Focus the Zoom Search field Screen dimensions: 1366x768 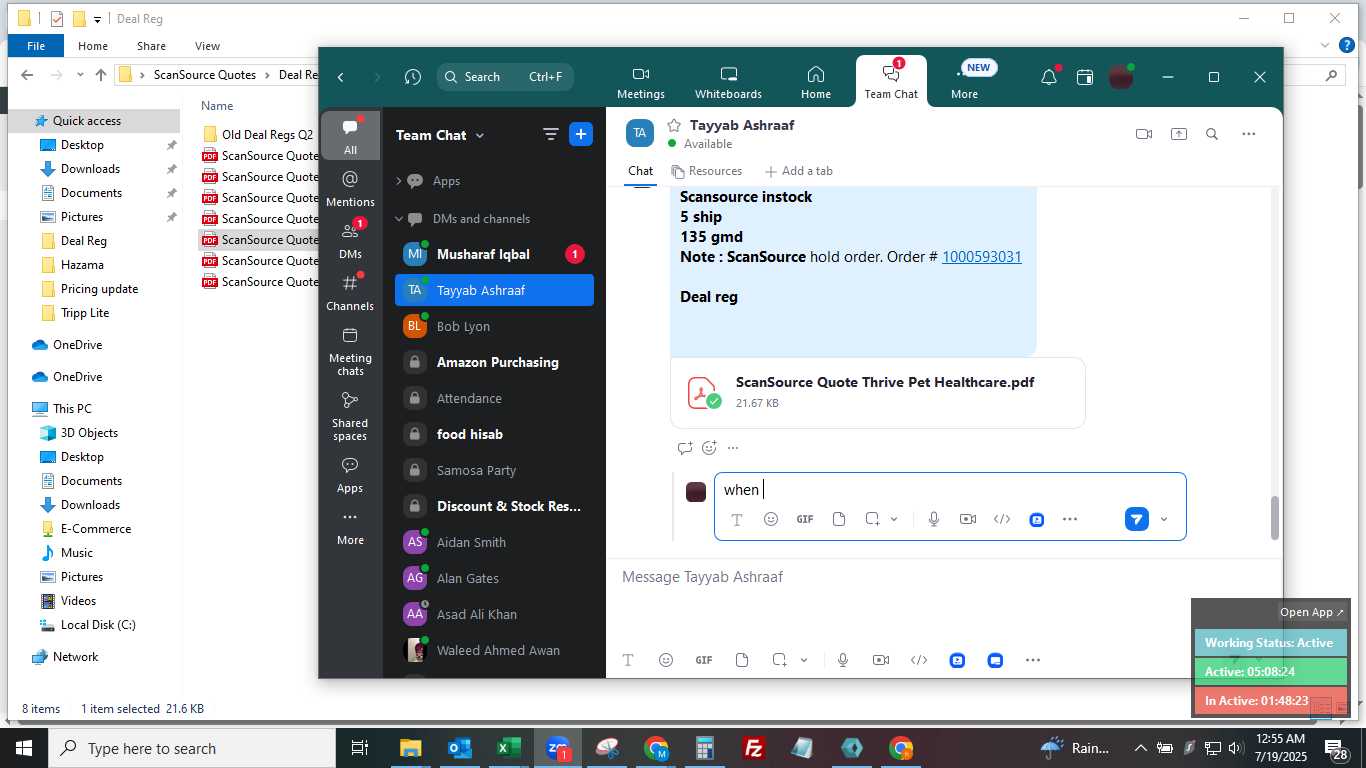click(506, 77)
